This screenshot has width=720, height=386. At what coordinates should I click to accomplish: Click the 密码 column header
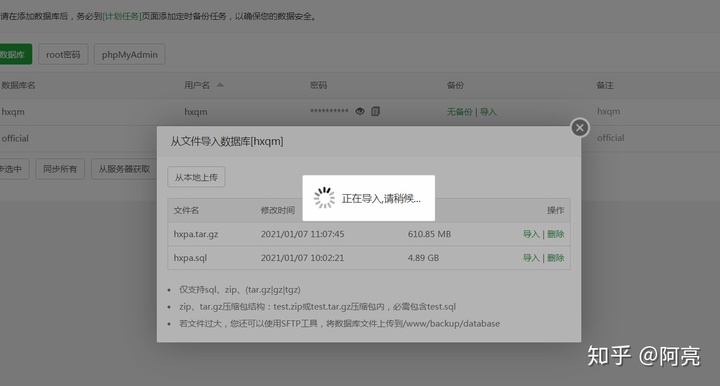coord(318,85)
